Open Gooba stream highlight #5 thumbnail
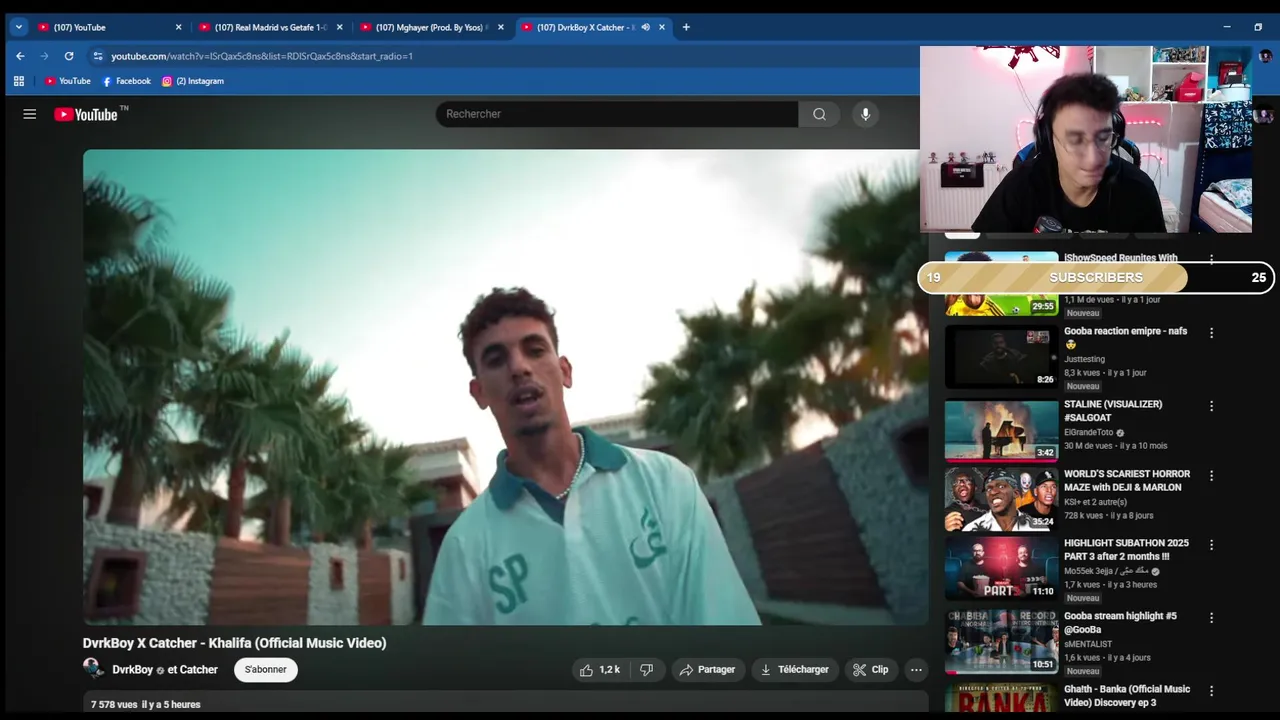 pos(1001,642)
